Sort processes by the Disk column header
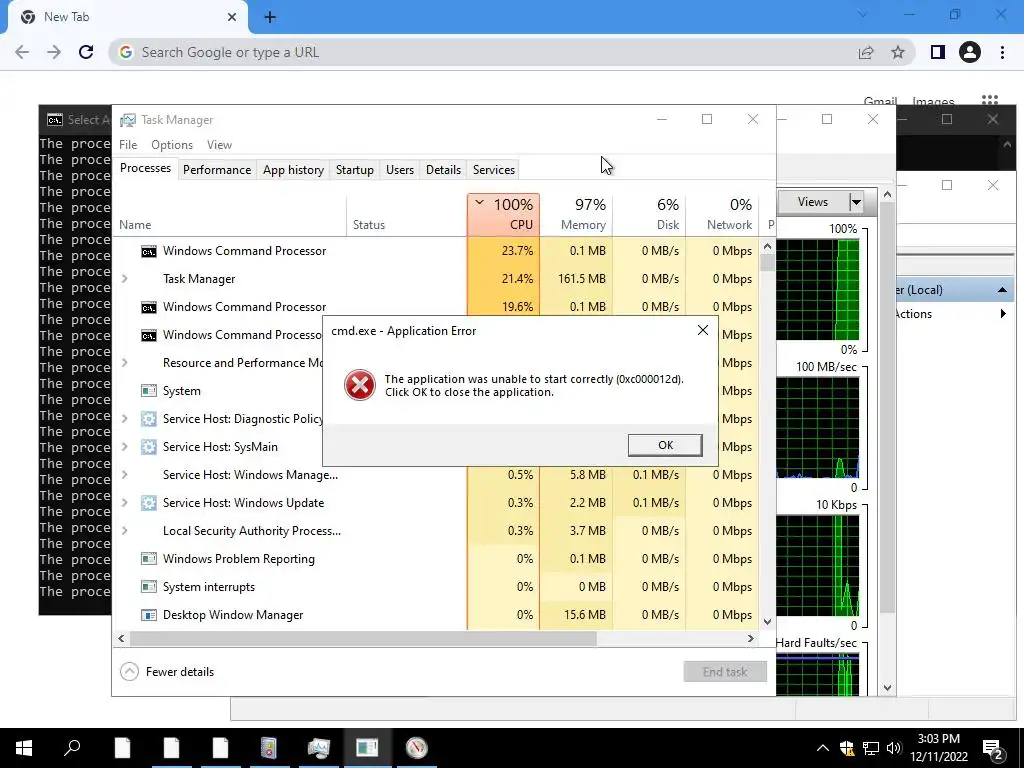This screenshot has height=768, width=1024. [x=649, y=215]
